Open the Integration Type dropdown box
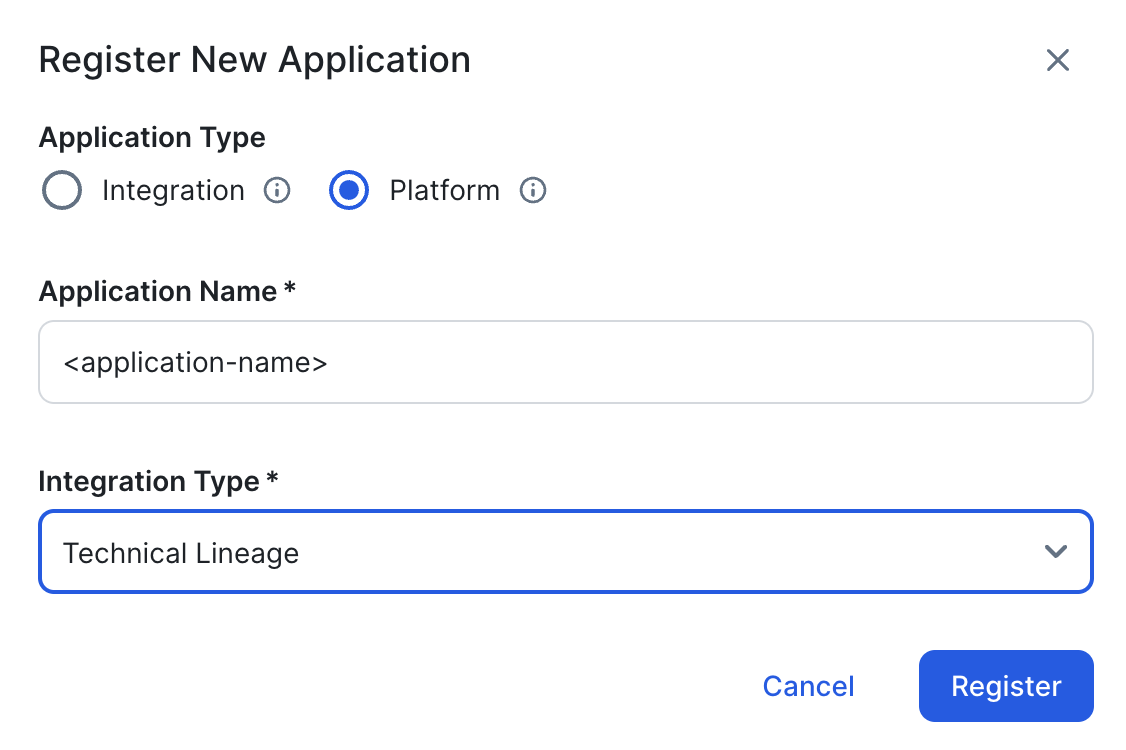The width and height of the screenshot is (1126, 750). click(x=565, y=552)
